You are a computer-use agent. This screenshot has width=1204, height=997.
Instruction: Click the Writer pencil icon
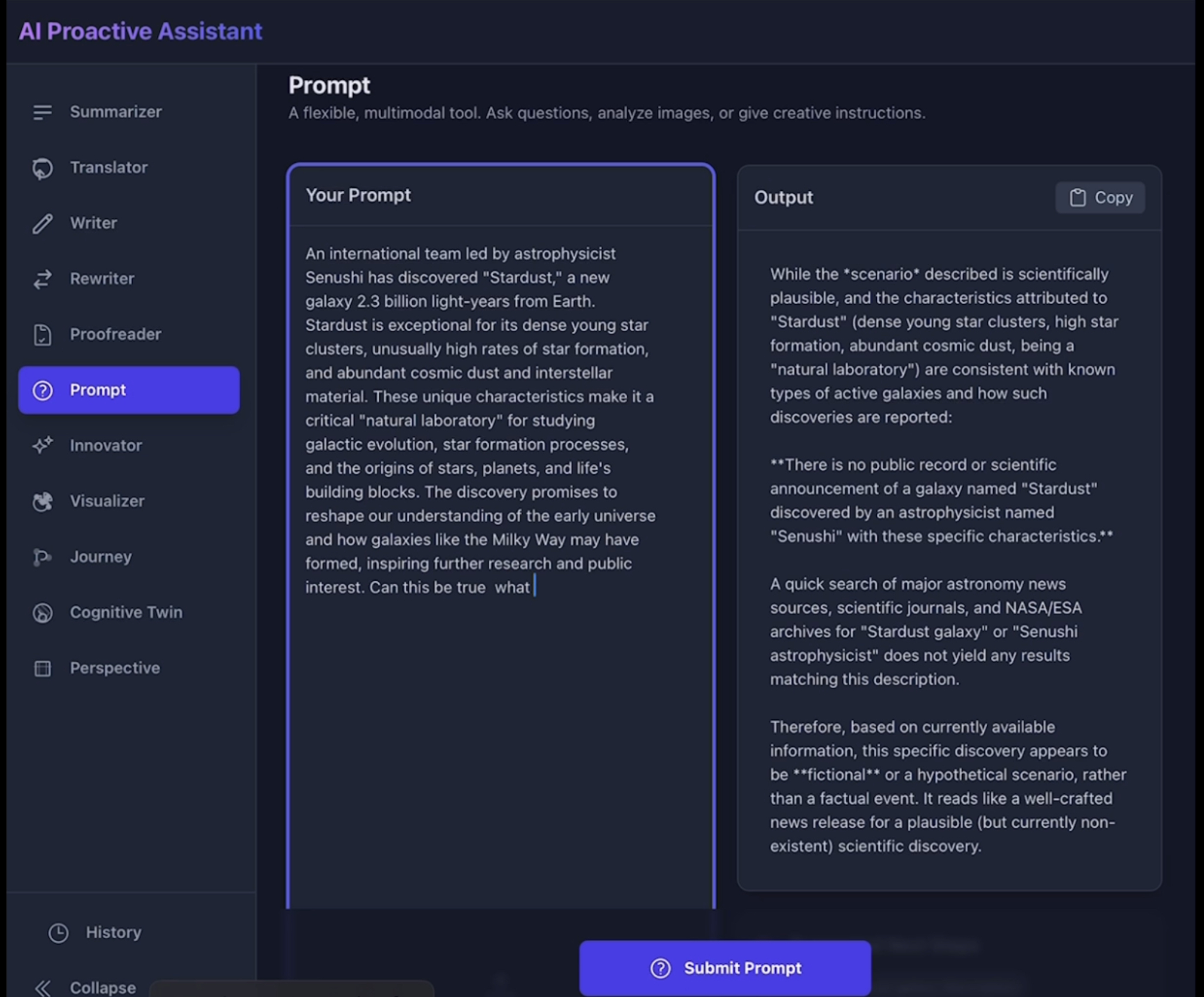(x=42, y=223)
